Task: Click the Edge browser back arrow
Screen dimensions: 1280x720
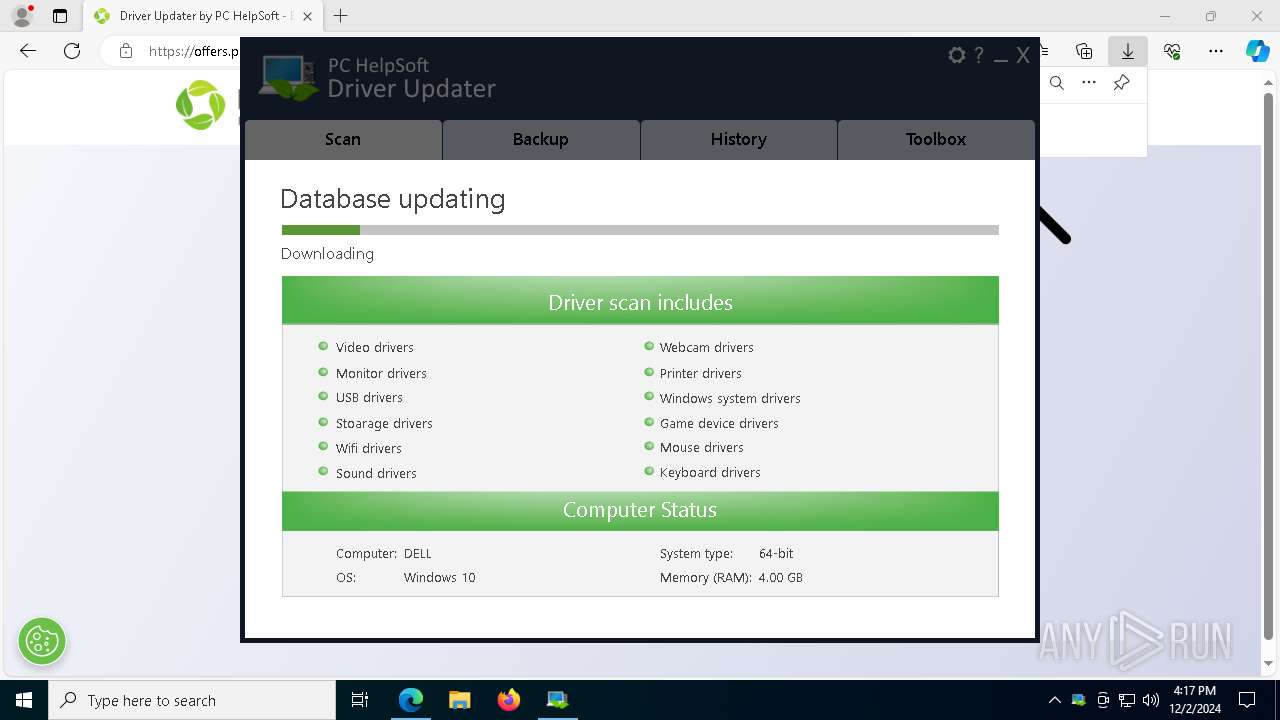Action: coord(28,51)
